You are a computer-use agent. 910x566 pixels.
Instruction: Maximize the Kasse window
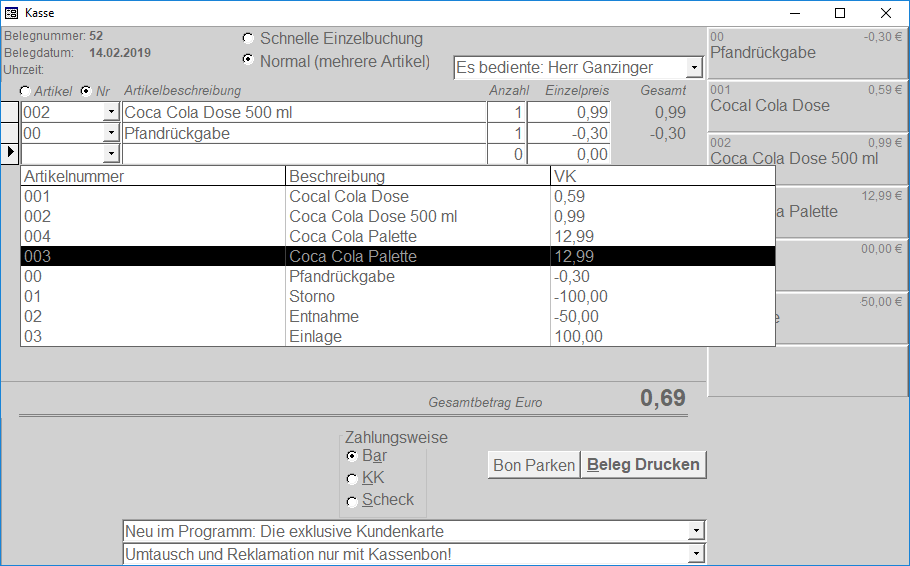(840, 13)
